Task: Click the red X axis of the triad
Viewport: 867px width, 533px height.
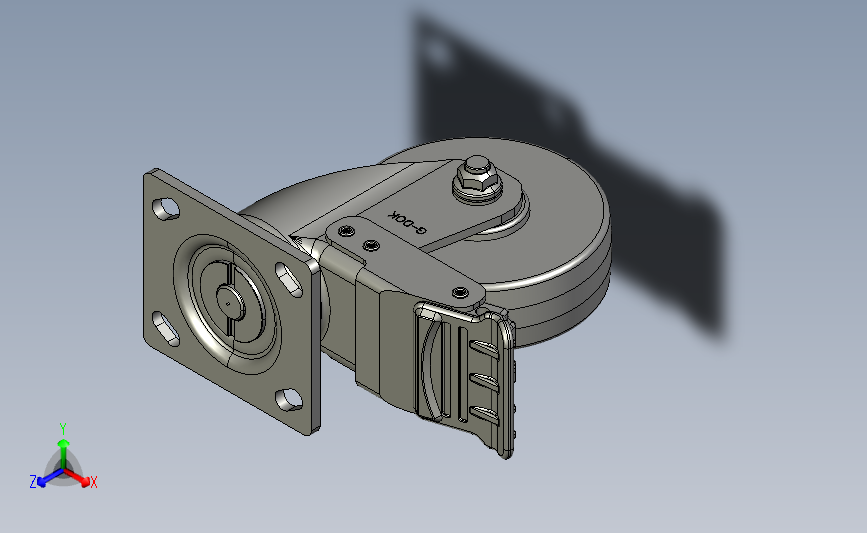Action: (77, 478)
